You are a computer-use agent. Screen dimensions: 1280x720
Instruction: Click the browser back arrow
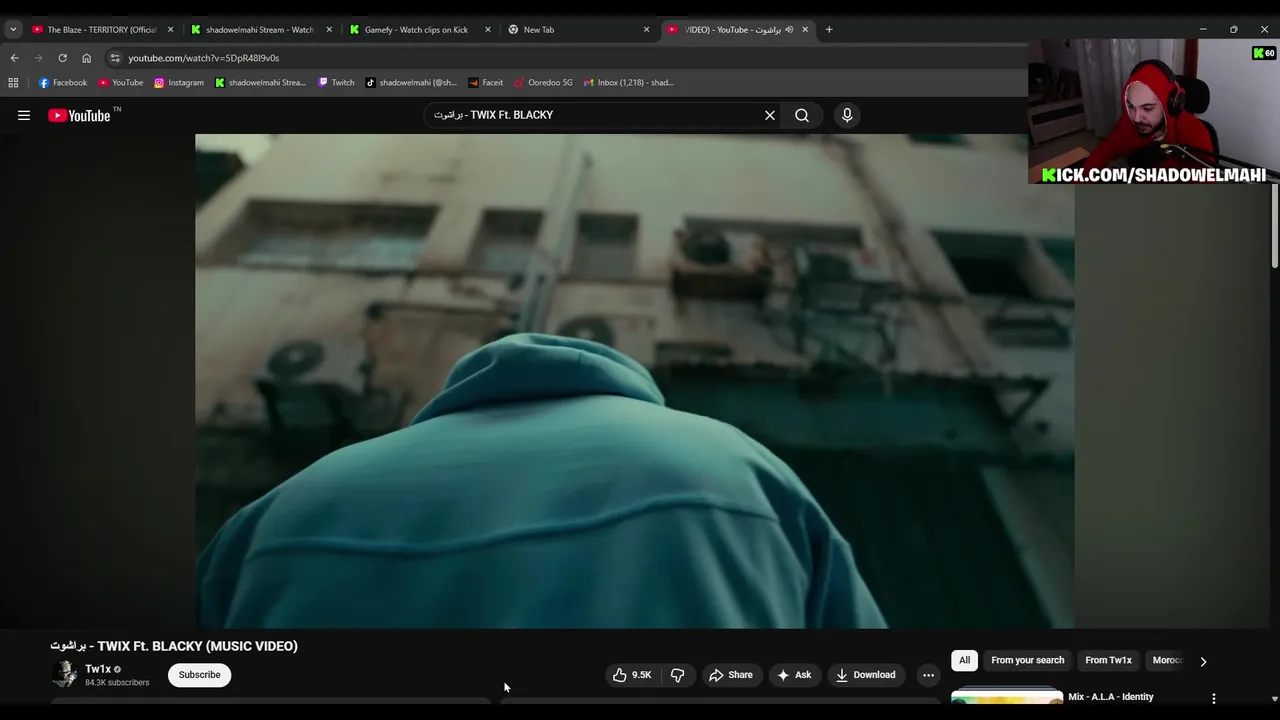coord(14,58)
